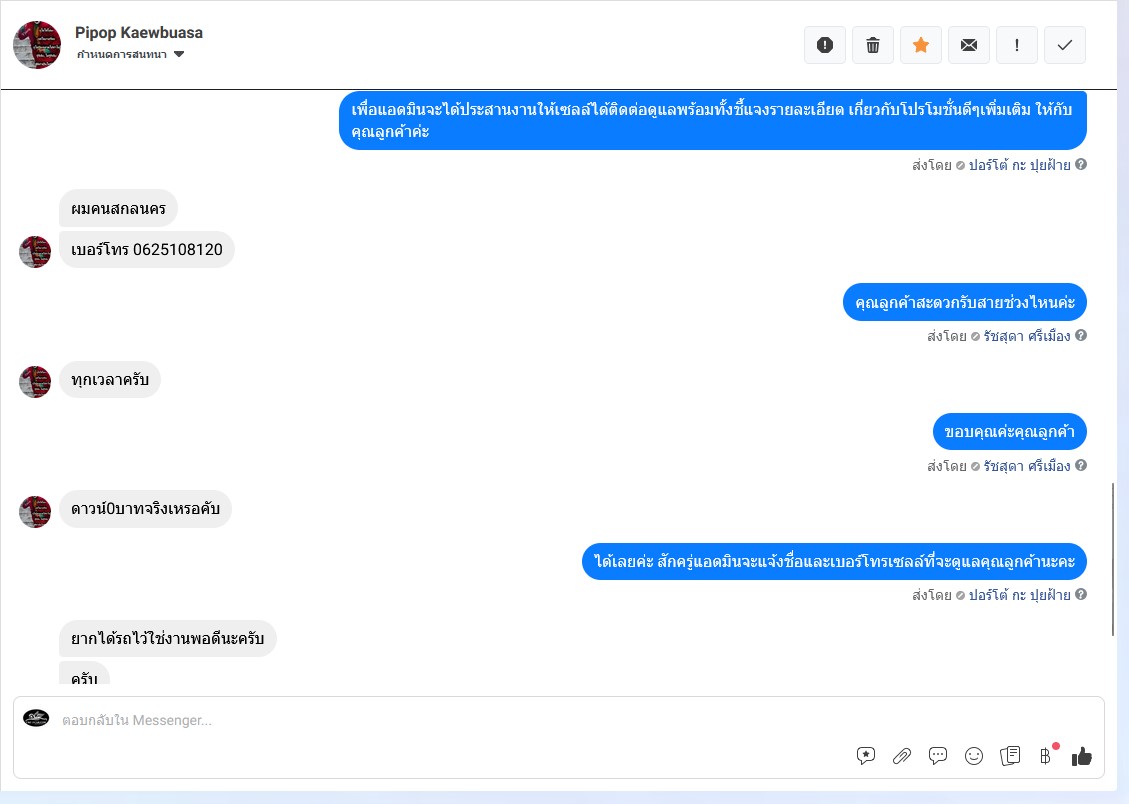Open the document notes icon
The height and width of the screenshot is (804, 1129).
[1009, 756]
